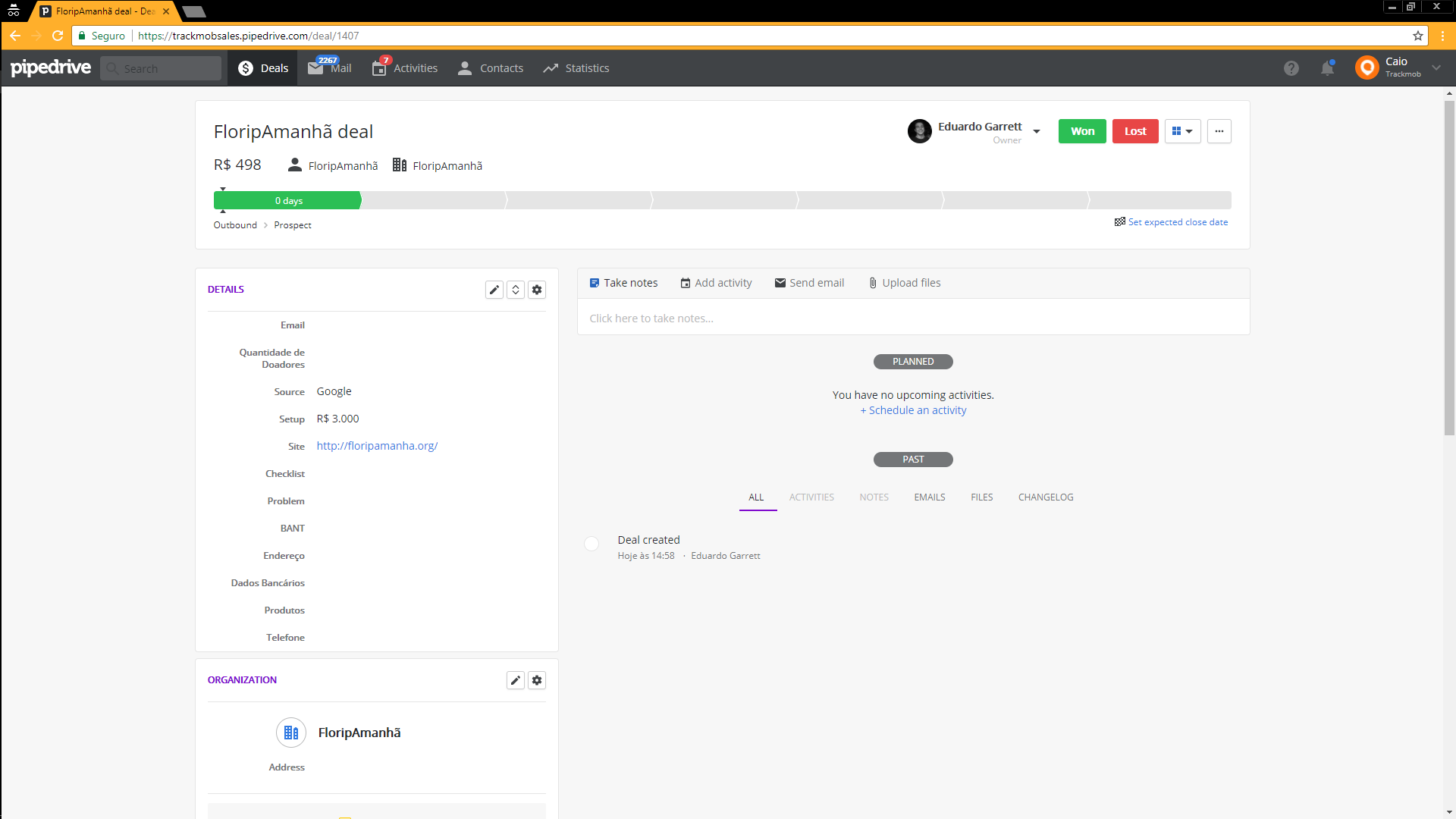This screenshot has height=819, width=1456.
Task: Click the second pipeline stage segment
Action: 434,200
